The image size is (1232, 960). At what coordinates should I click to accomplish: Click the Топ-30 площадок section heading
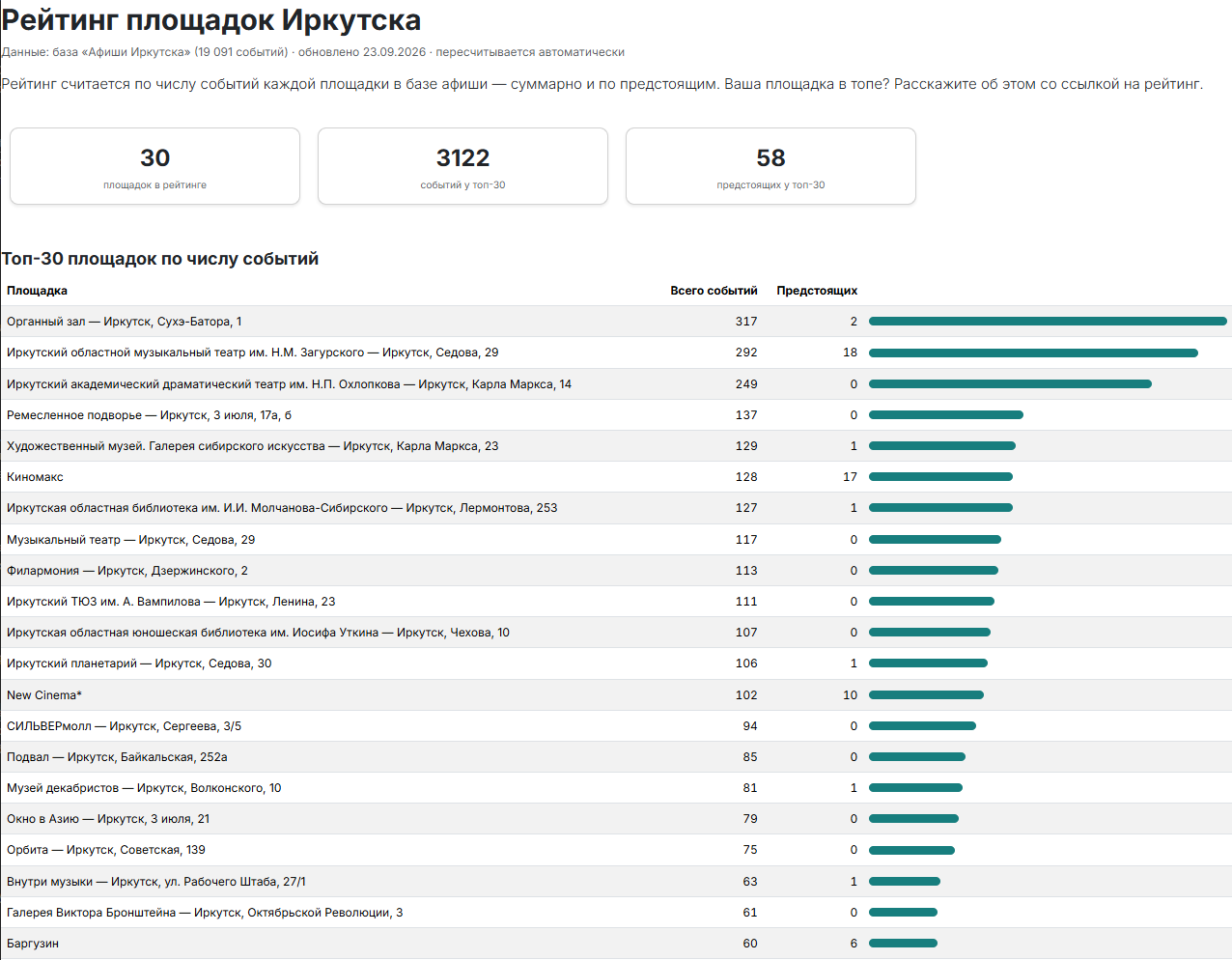point(160,259)
